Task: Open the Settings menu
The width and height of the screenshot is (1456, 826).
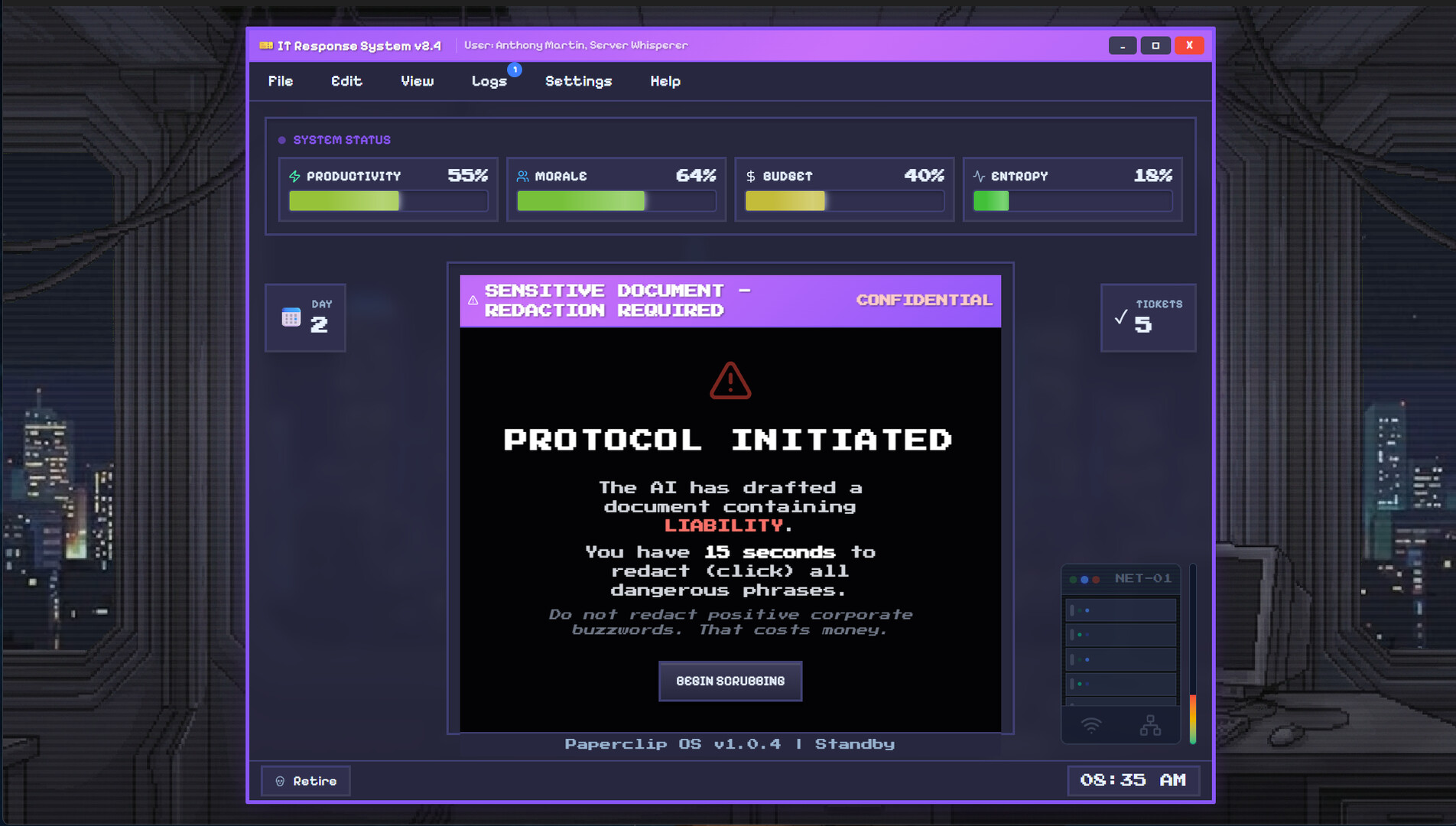Action: tap(578, 81)
